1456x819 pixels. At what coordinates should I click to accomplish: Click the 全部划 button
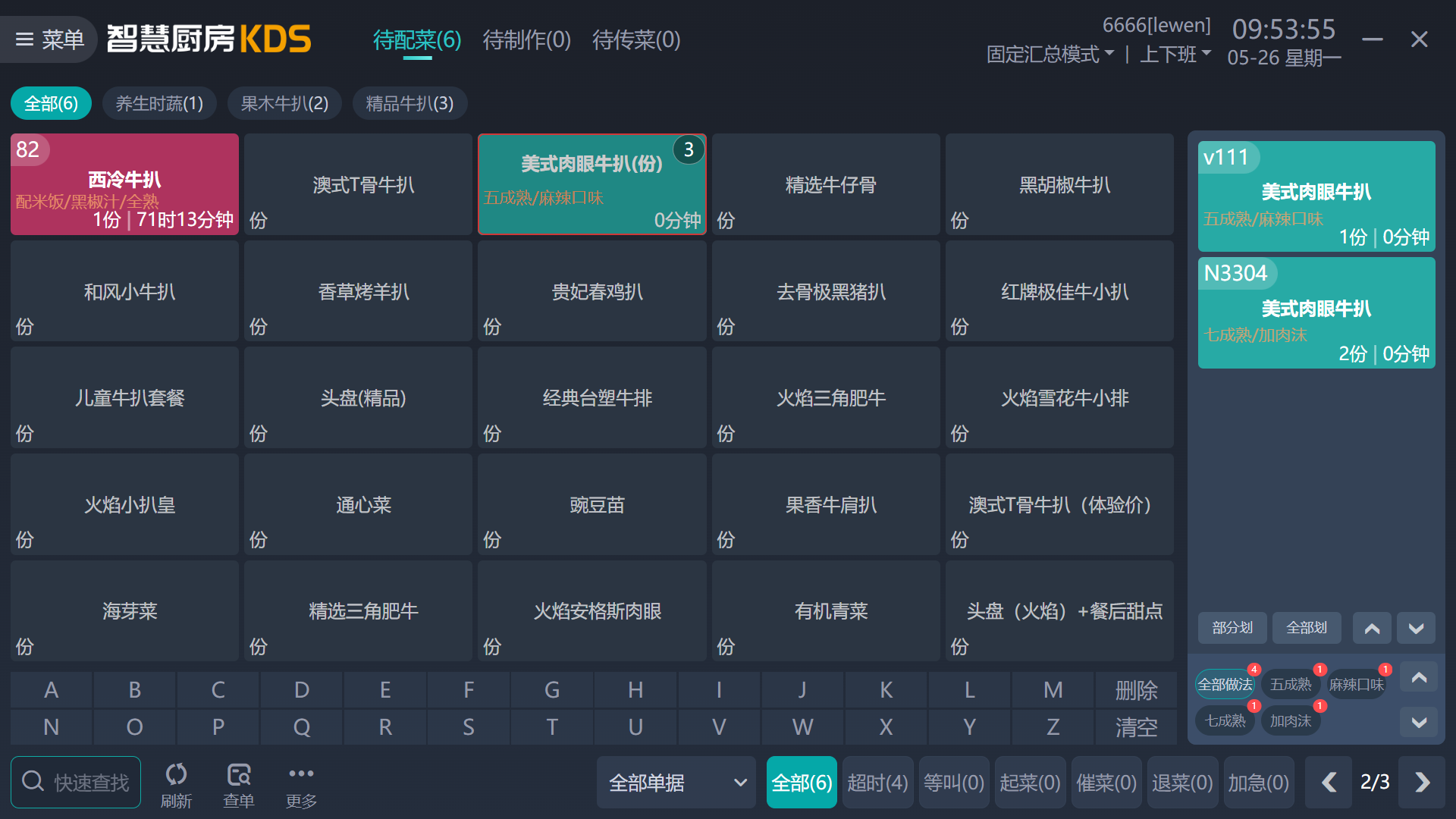click(x=1307, y=628)
